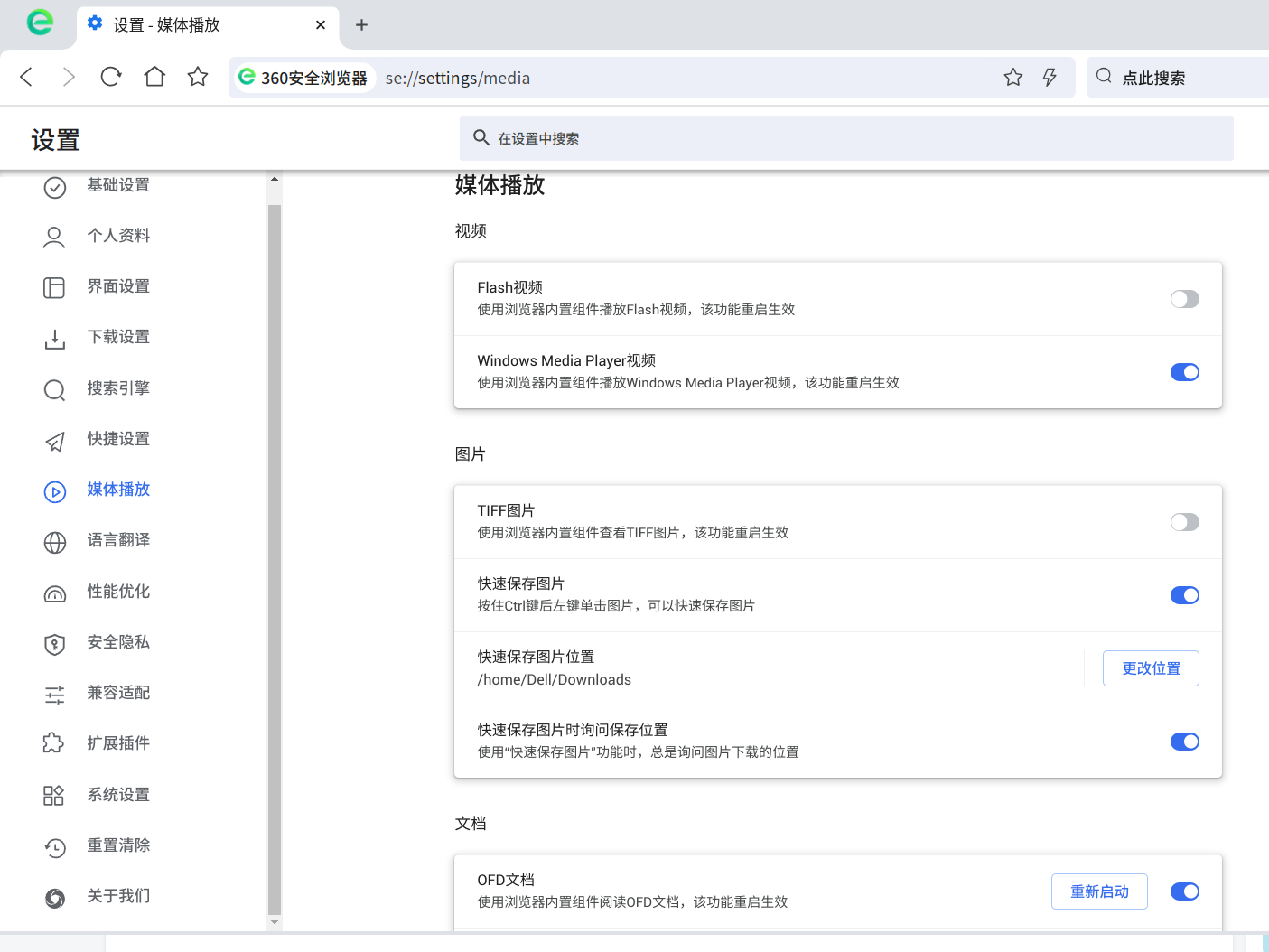Click the 更改位置 button
The height and width of the screenshot is (952, 1269).
point(1151,668)
